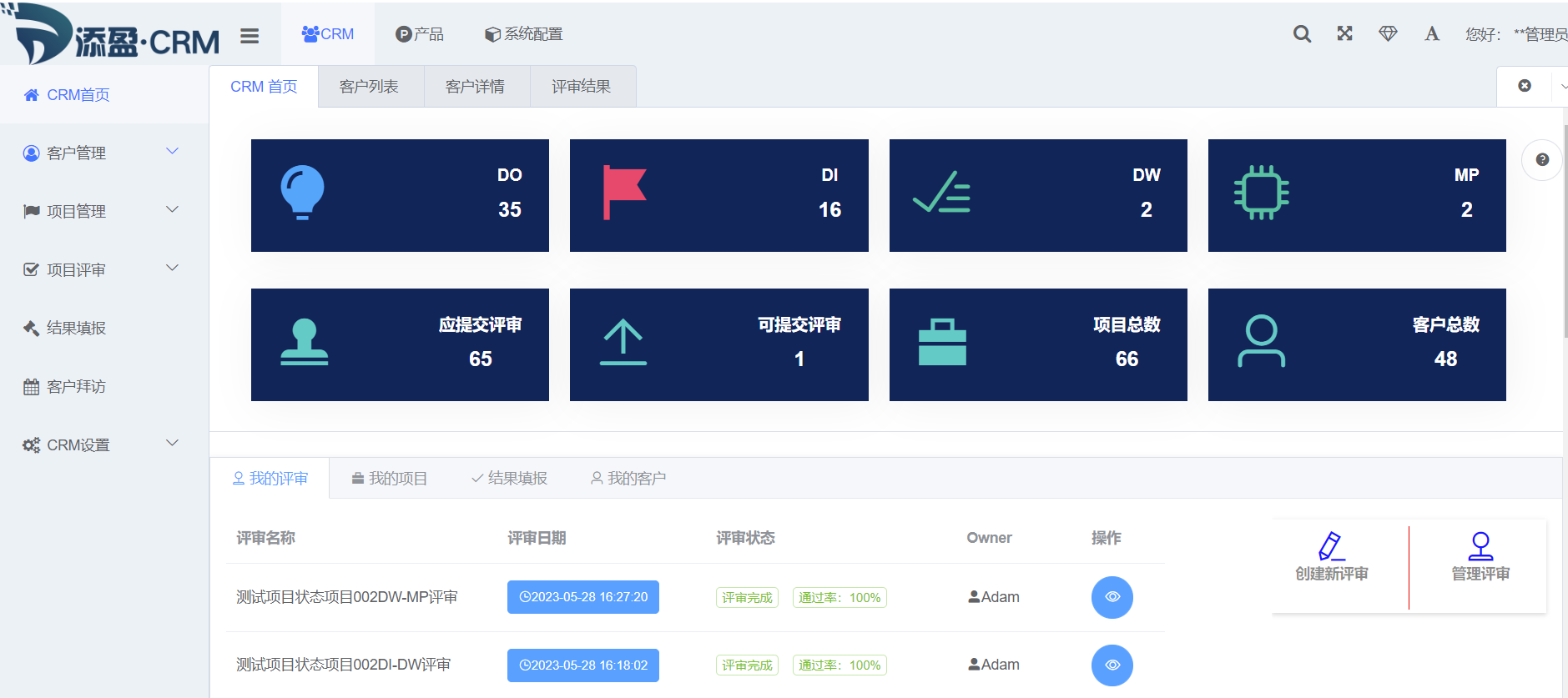Open the question mark help icon
Screen dimensions: 1568x698
[1542, 159]
